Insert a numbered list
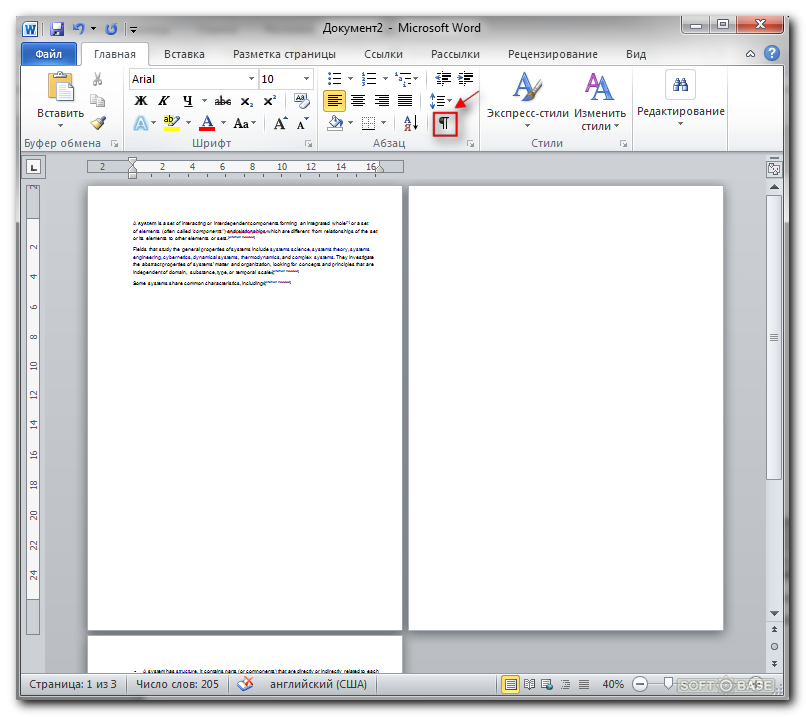 369,79
